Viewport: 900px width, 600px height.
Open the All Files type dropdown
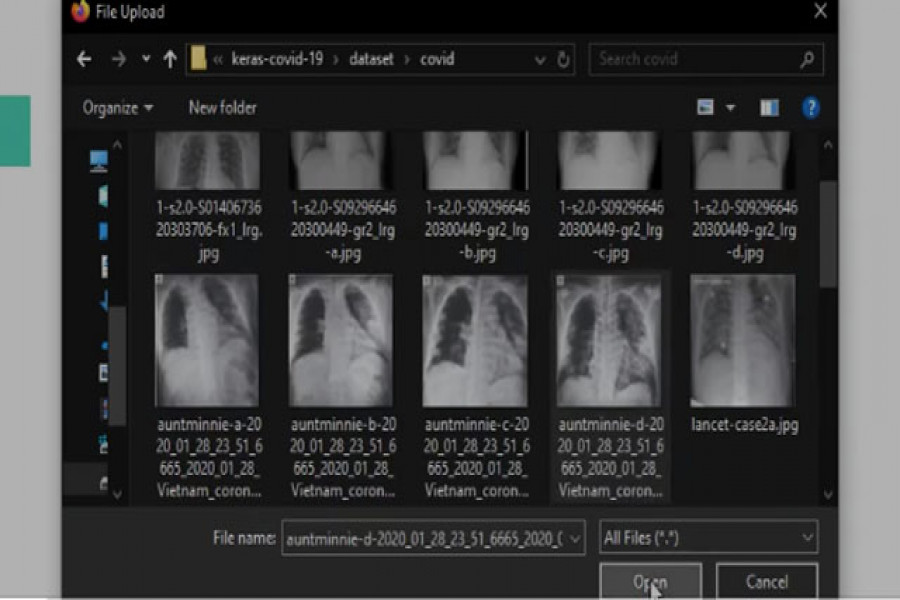(709, 539)
